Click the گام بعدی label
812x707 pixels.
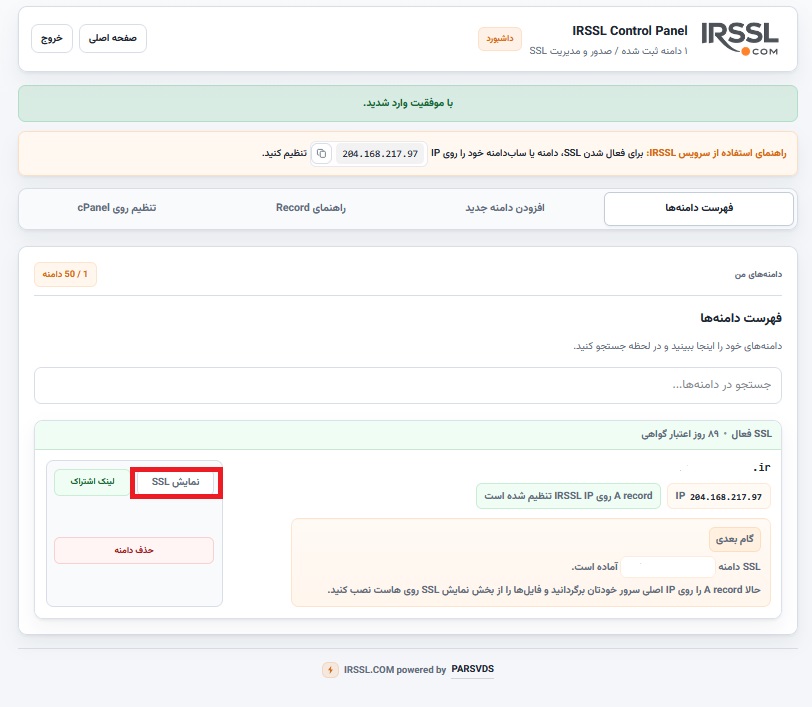(x=735, y=540)
